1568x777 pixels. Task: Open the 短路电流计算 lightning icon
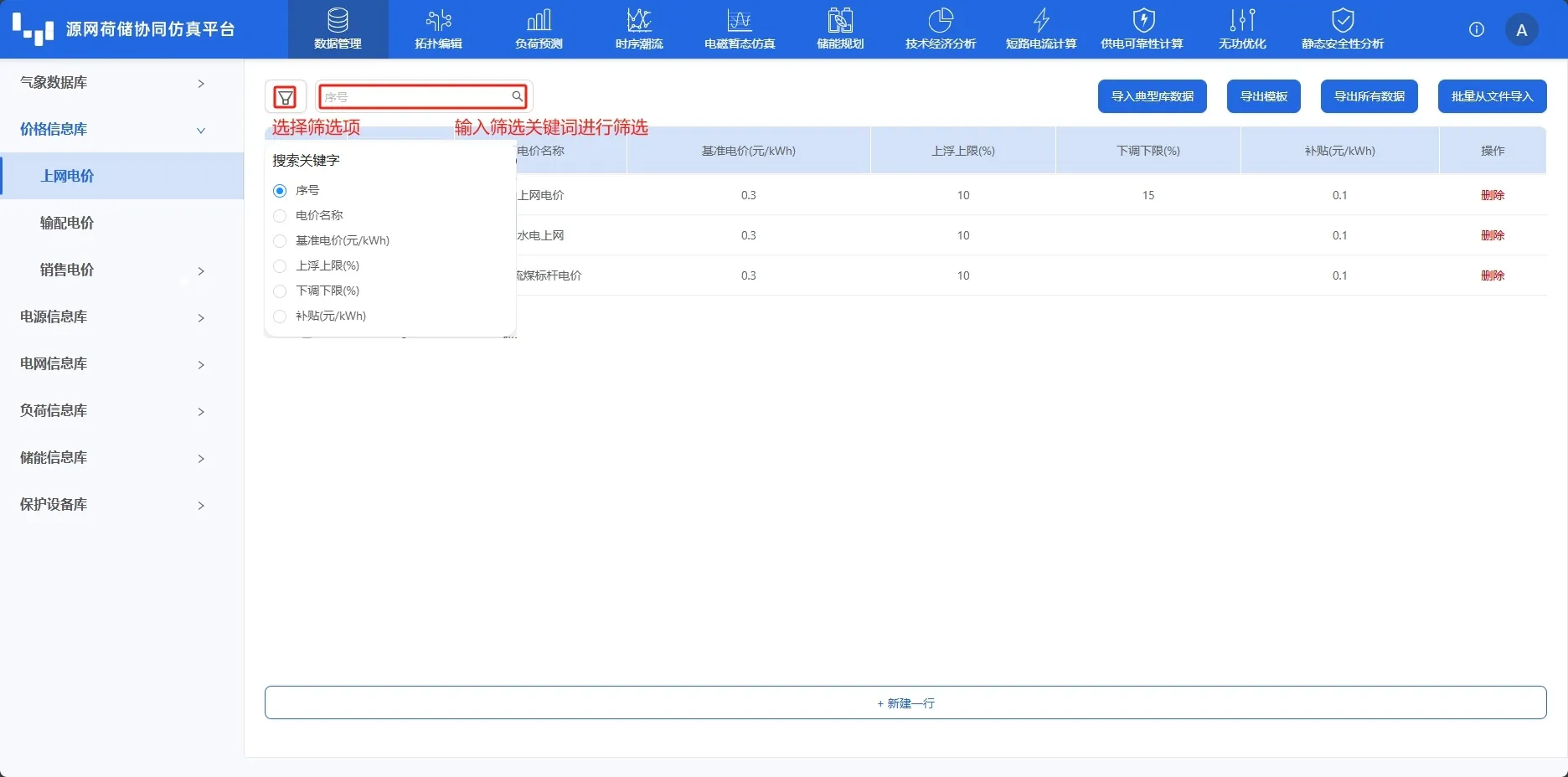(x=1041, y=20)
